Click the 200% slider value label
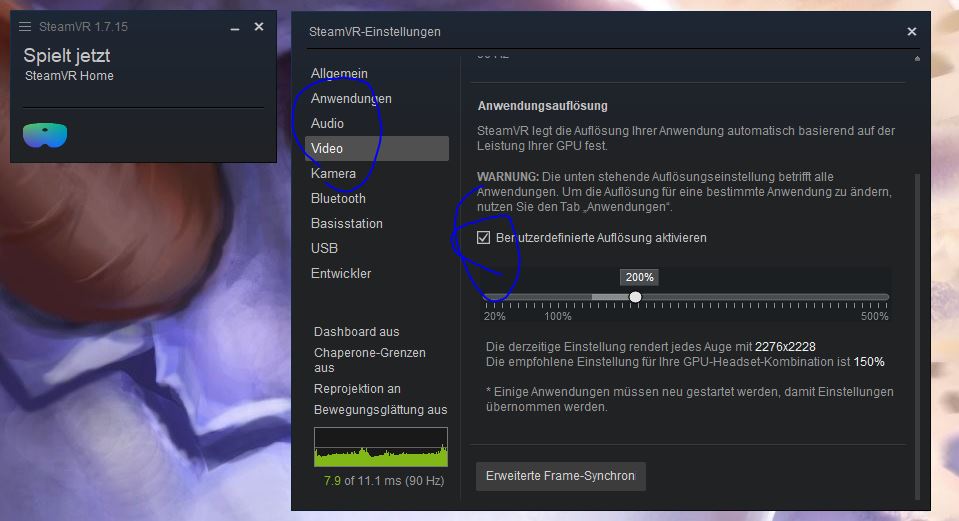Viewport: 959px width, 521px height. click(640, 277)
